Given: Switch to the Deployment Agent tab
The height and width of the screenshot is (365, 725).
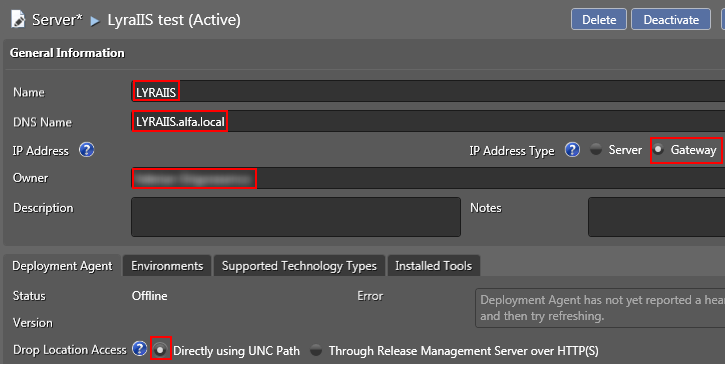Looking at the screenshot, I should tap(62, 266).
